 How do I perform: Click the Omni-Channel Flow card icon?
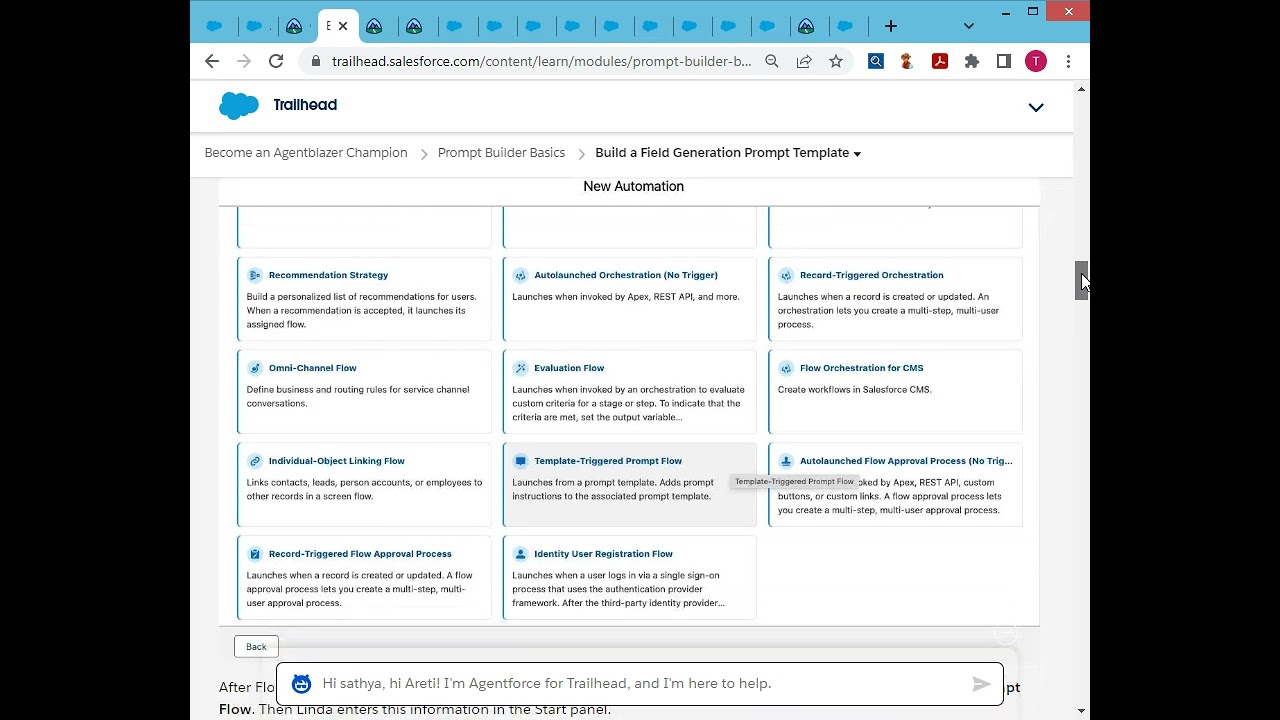(x=255, y=368)
